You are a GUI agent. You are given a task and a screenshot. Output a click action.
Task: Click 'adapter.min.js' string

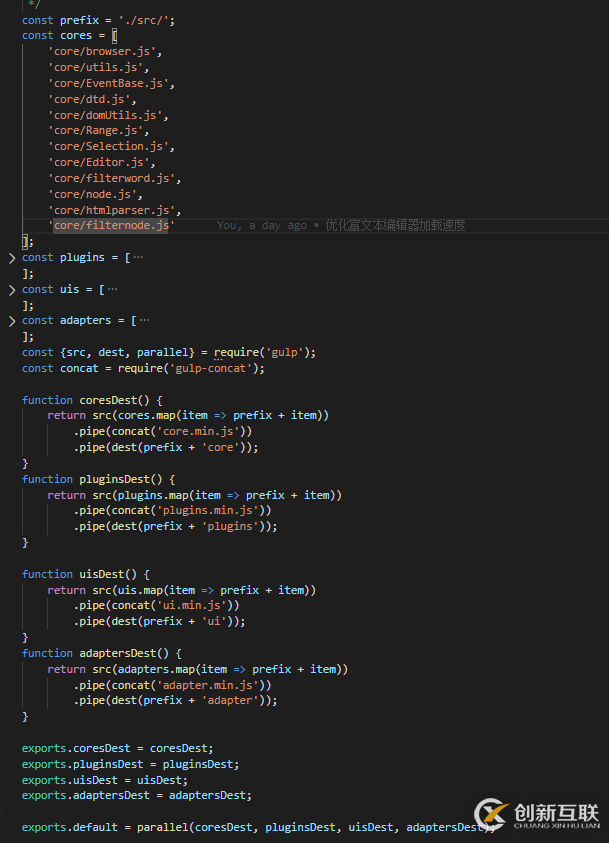pyautogui.click(x=207, y=685)
